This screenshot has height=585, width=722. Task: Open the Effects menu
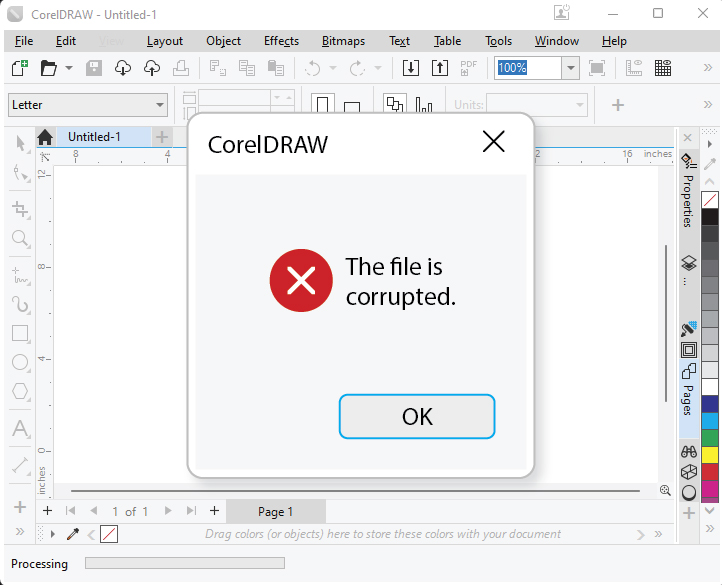tap(281, 41)
